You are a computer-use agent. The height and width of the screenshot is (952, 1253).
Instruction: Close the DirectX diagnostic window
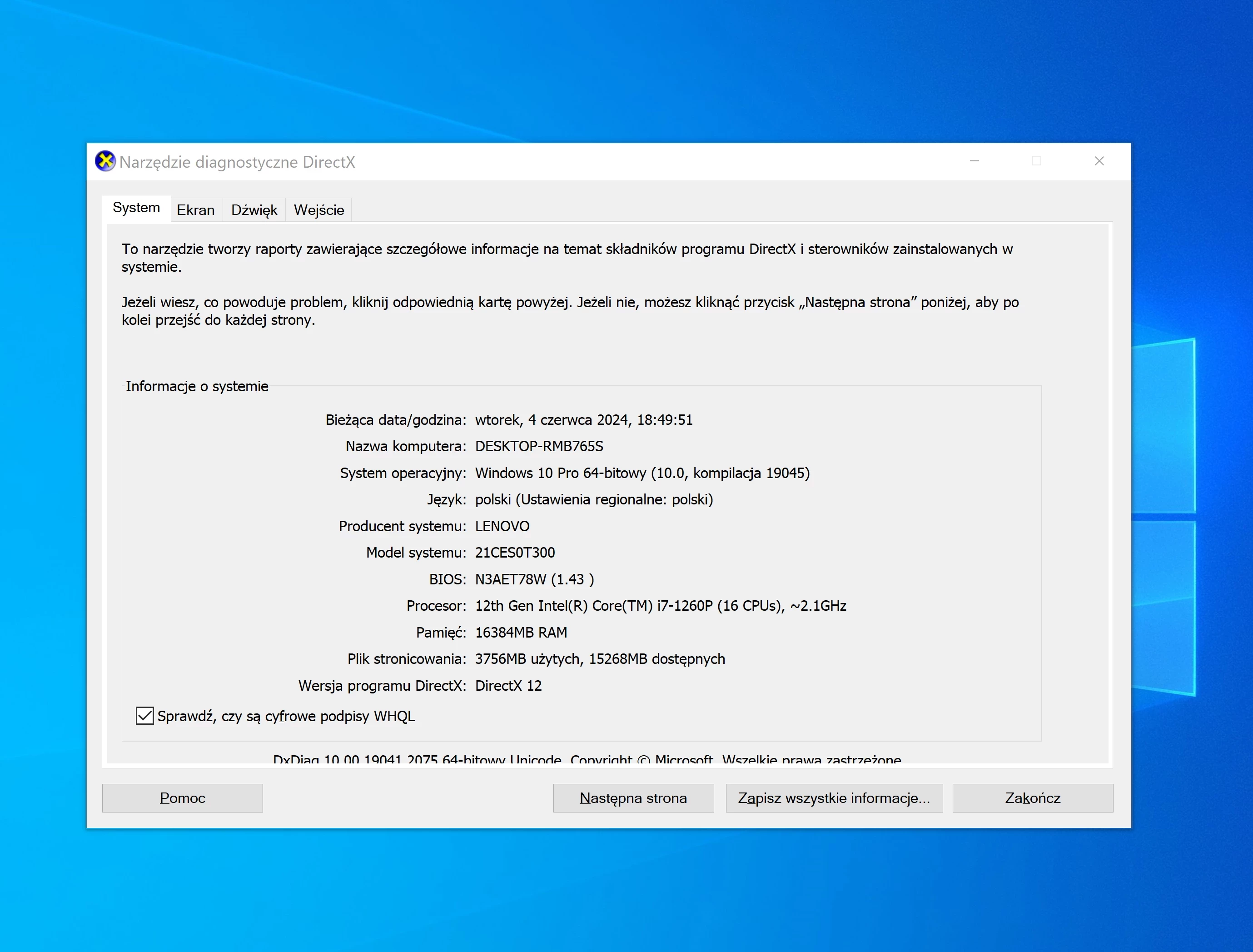coord(1099,161)
